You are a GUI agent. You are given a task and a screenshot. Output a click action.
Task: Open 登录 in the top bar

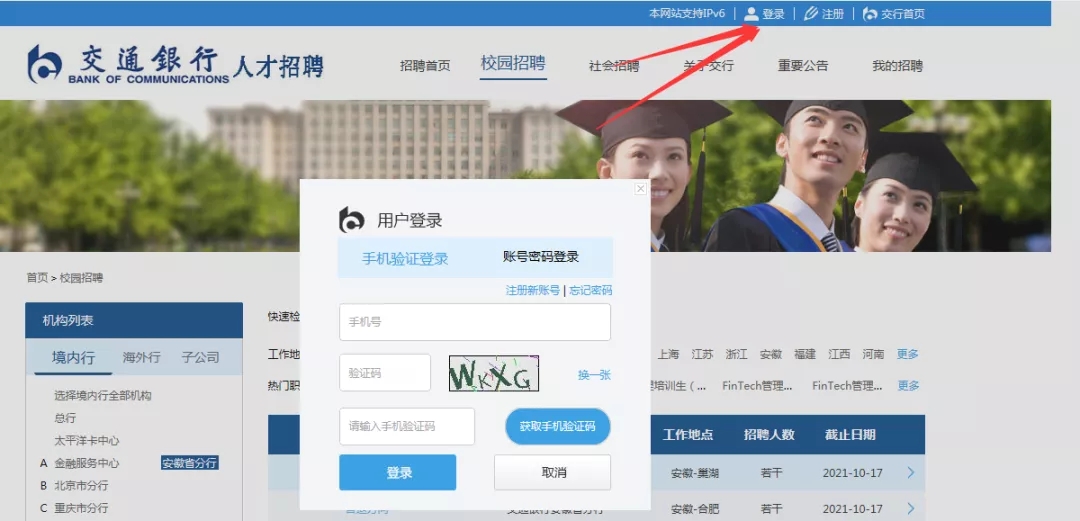coord(773,14)
